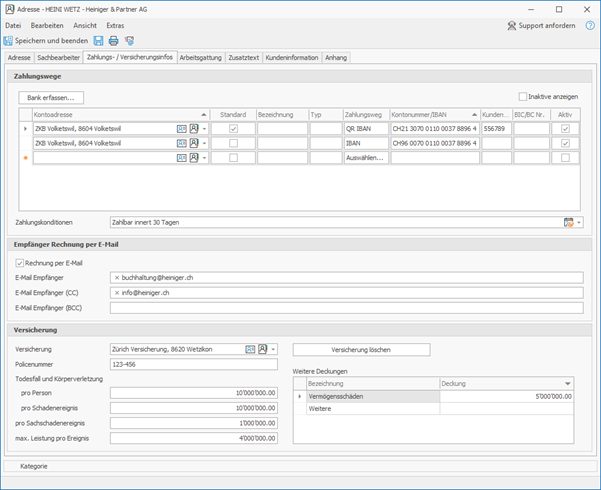Open Versicherung dropdown arrow

(x=273, y=349)
